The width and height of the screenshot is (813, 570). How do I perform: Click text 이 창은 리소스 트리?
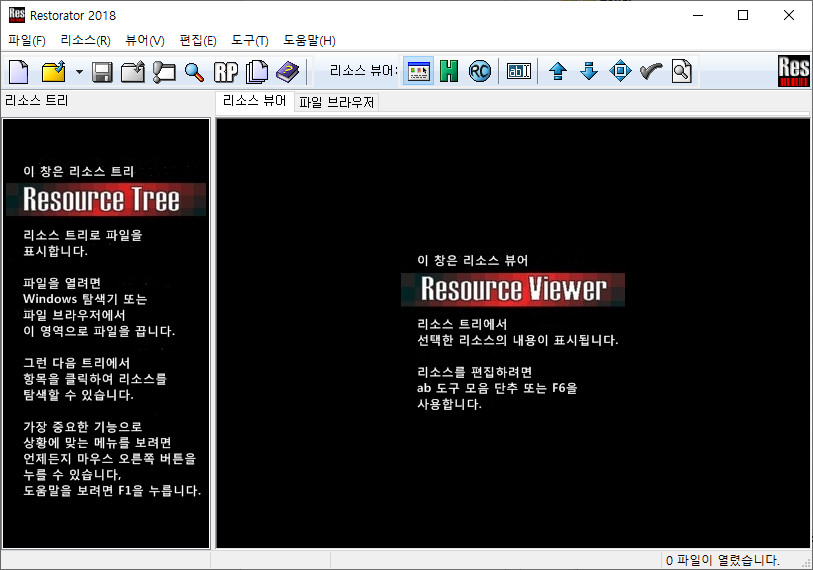79,171
